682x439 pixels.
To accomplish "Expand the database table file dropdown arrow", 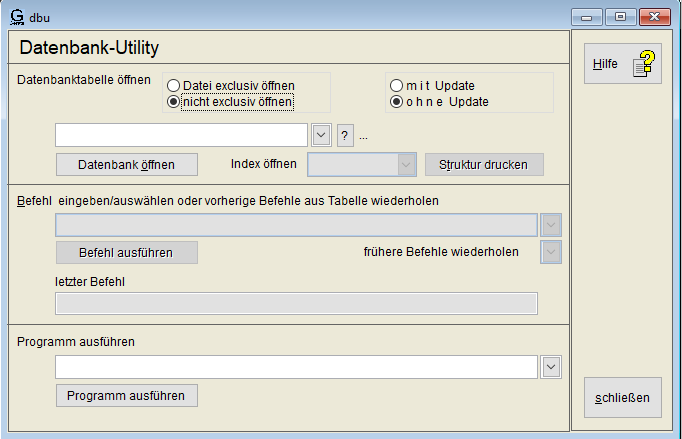I will tap(321, 135).
